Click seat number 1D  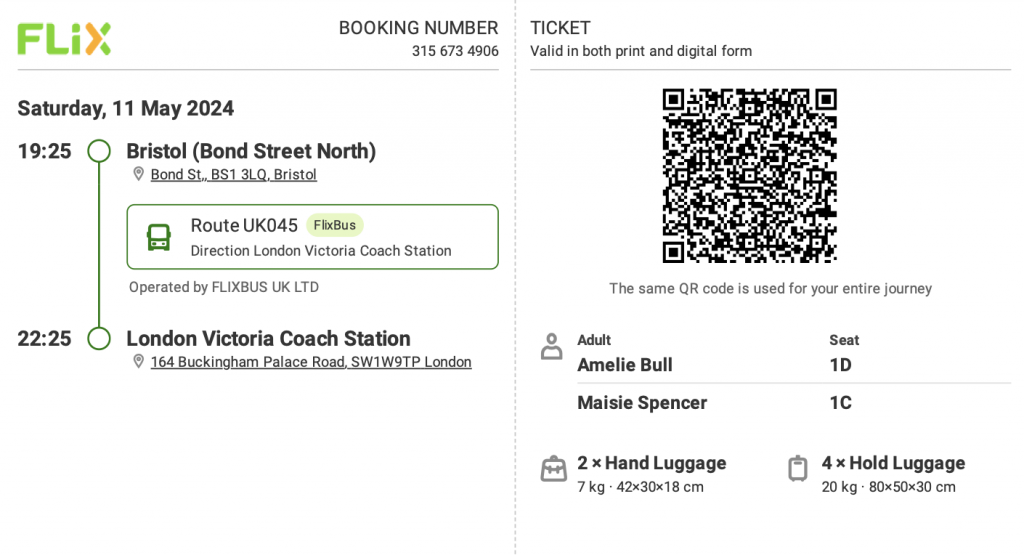(840, 365)
